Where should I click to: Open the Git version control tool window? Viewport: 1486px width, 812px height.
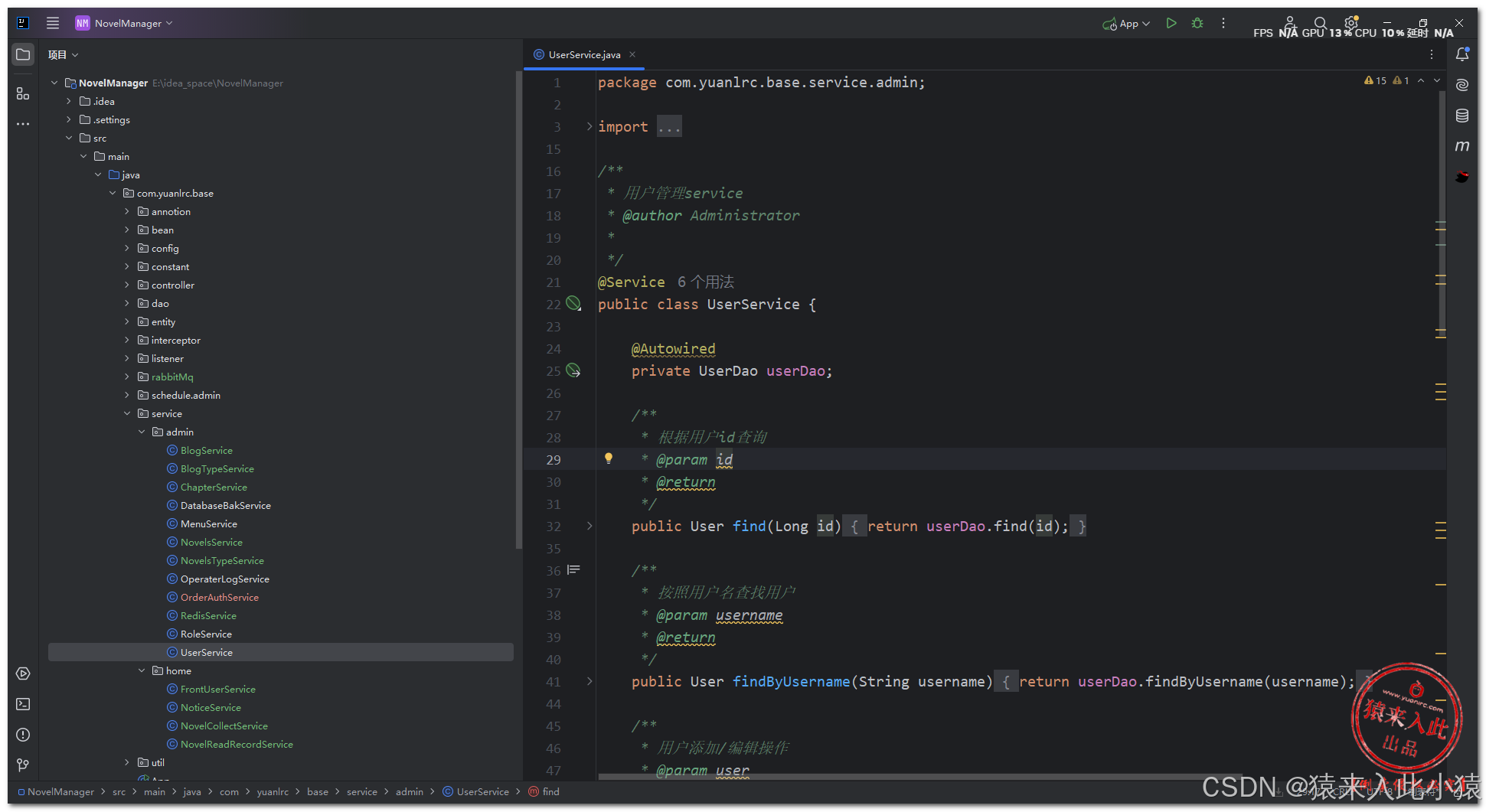click(23, 765)
